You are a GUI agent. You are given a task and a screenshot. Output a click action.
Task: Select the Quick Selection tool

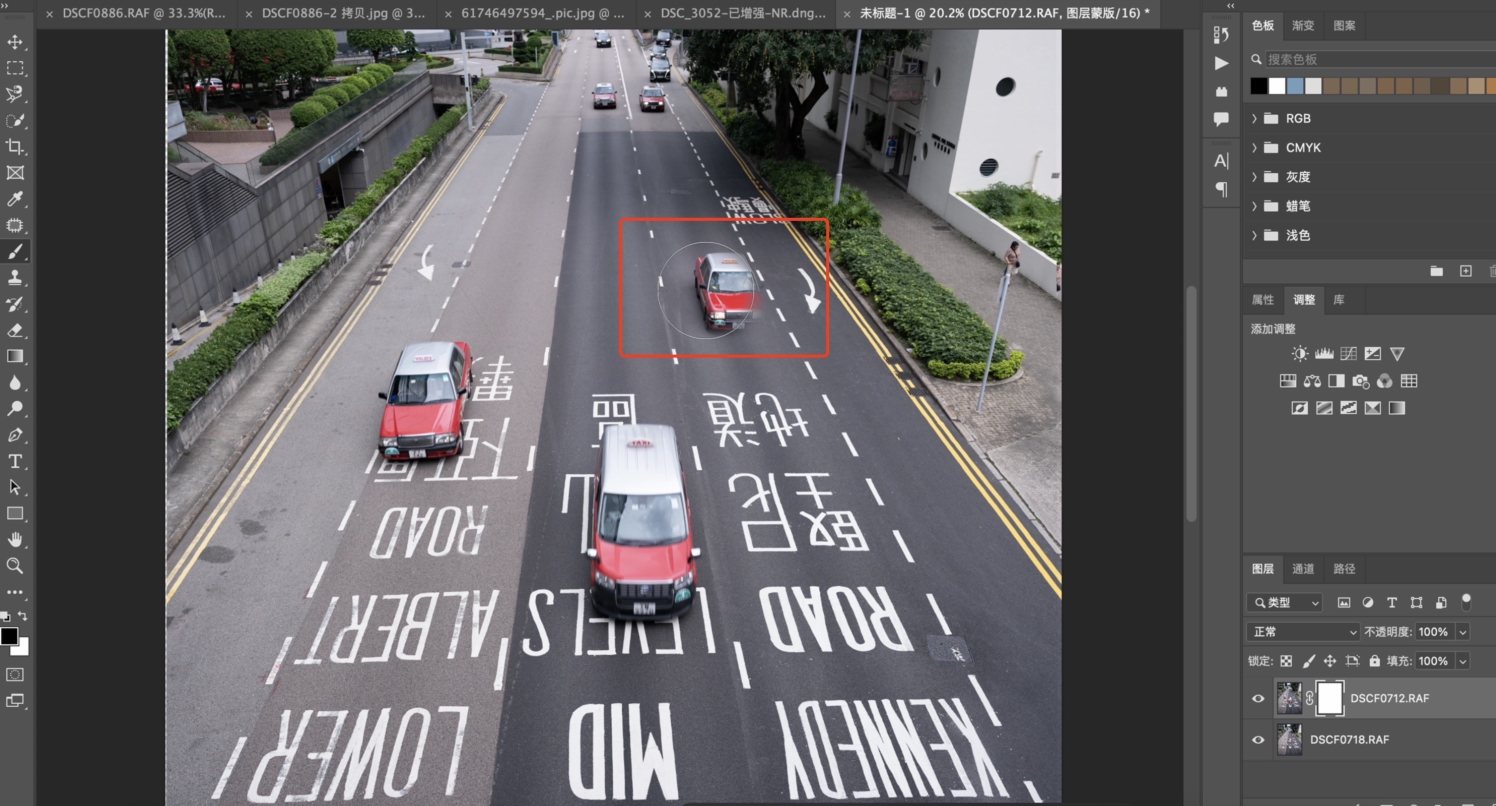[x=15, y=121]
